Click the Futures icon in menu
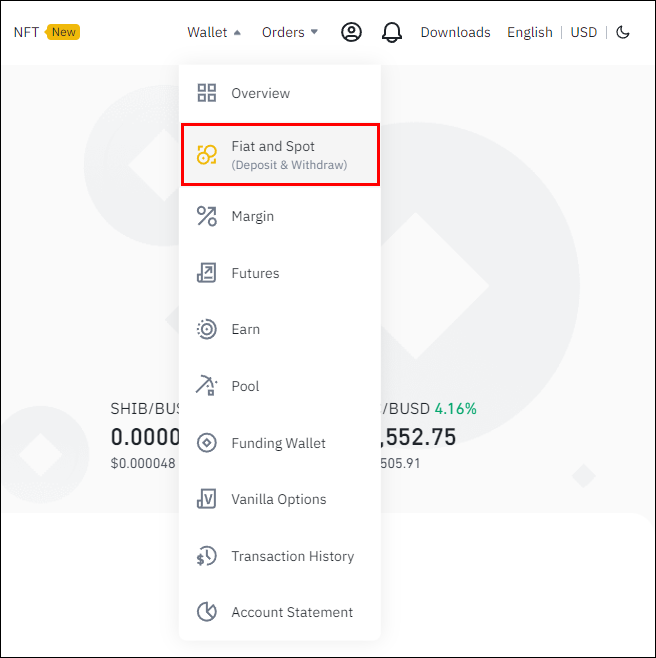Image resolution: width=656 pixels, height=658 pixels. [207, 273]
